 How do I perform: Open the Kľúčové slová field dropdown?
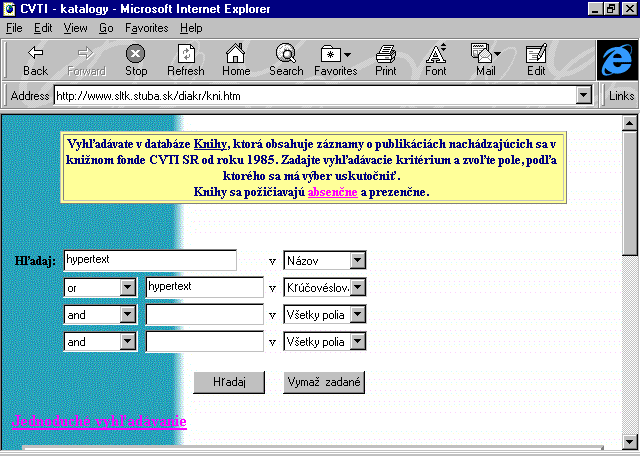325,287
